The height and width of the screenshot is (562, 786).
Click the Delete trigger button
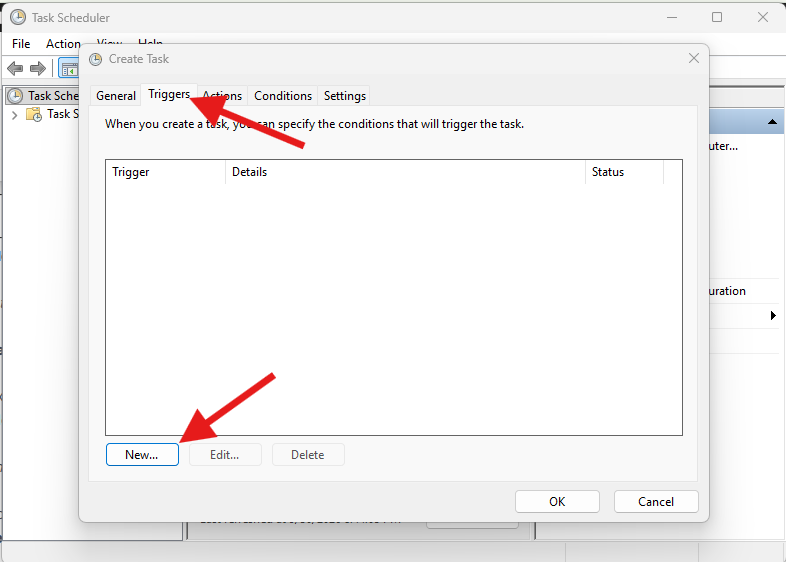point(308,454)
